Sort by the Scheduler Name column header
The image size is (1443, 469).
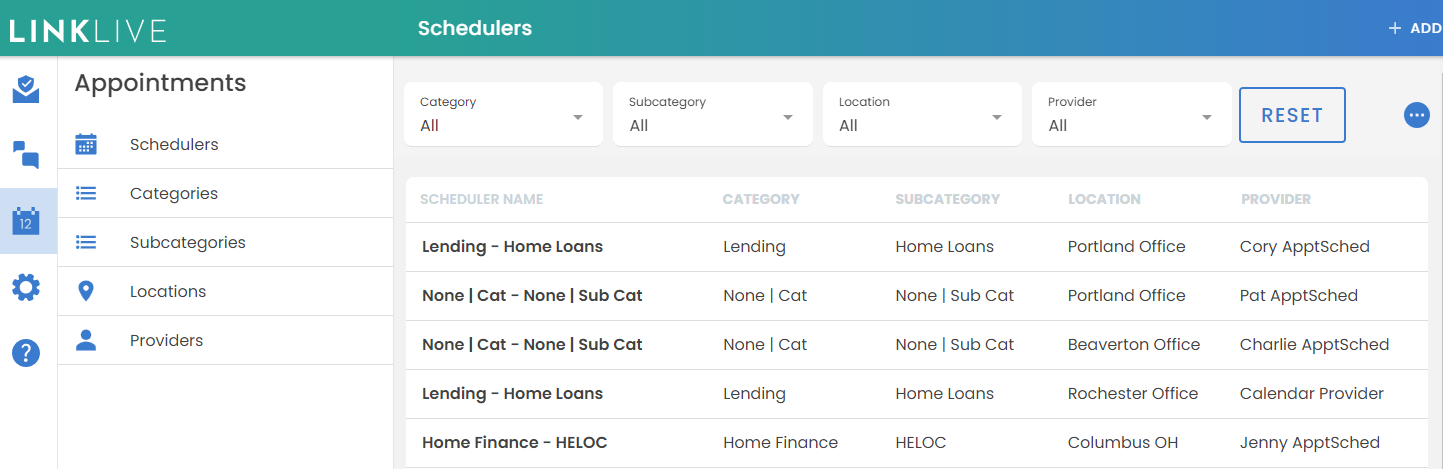(481, 199)
